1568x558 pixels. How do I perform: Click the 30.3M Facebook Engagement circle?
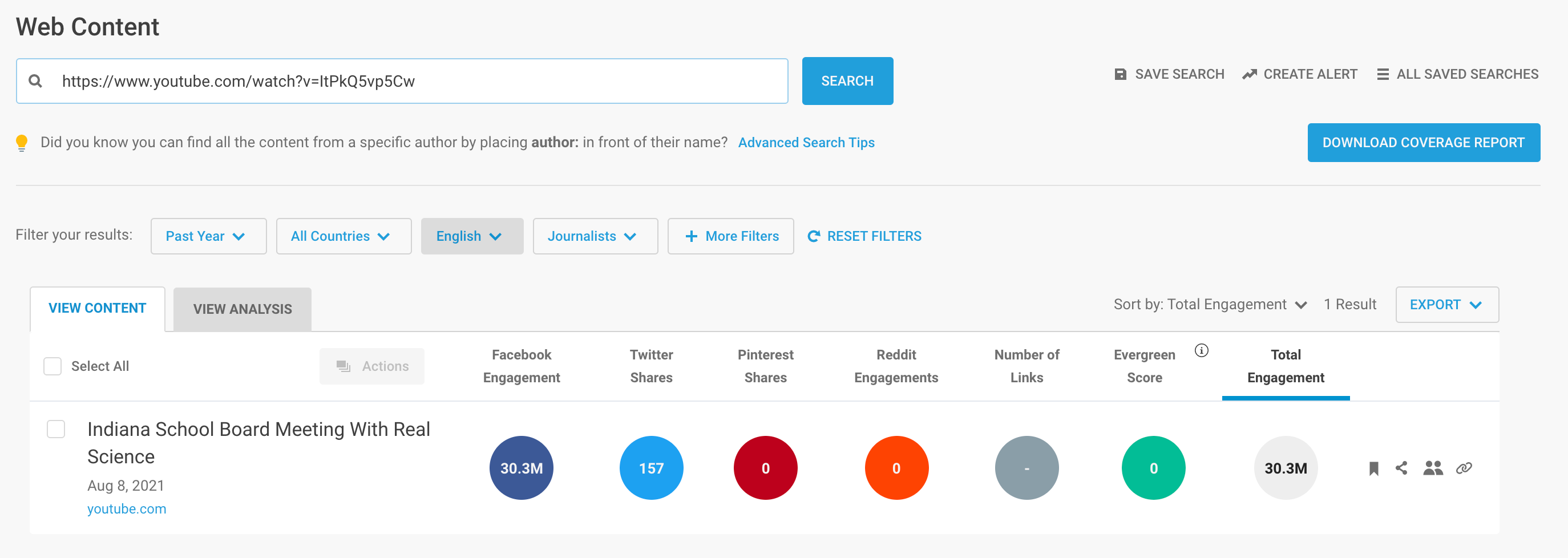tap(521, 468)
